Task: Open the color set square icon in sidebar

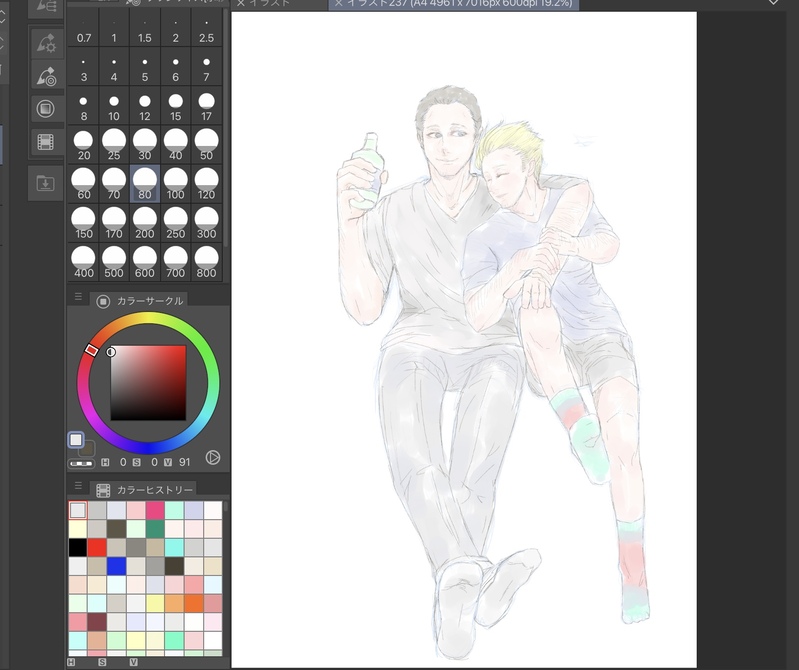Action: pyautogui.click(x=46, y=108)
